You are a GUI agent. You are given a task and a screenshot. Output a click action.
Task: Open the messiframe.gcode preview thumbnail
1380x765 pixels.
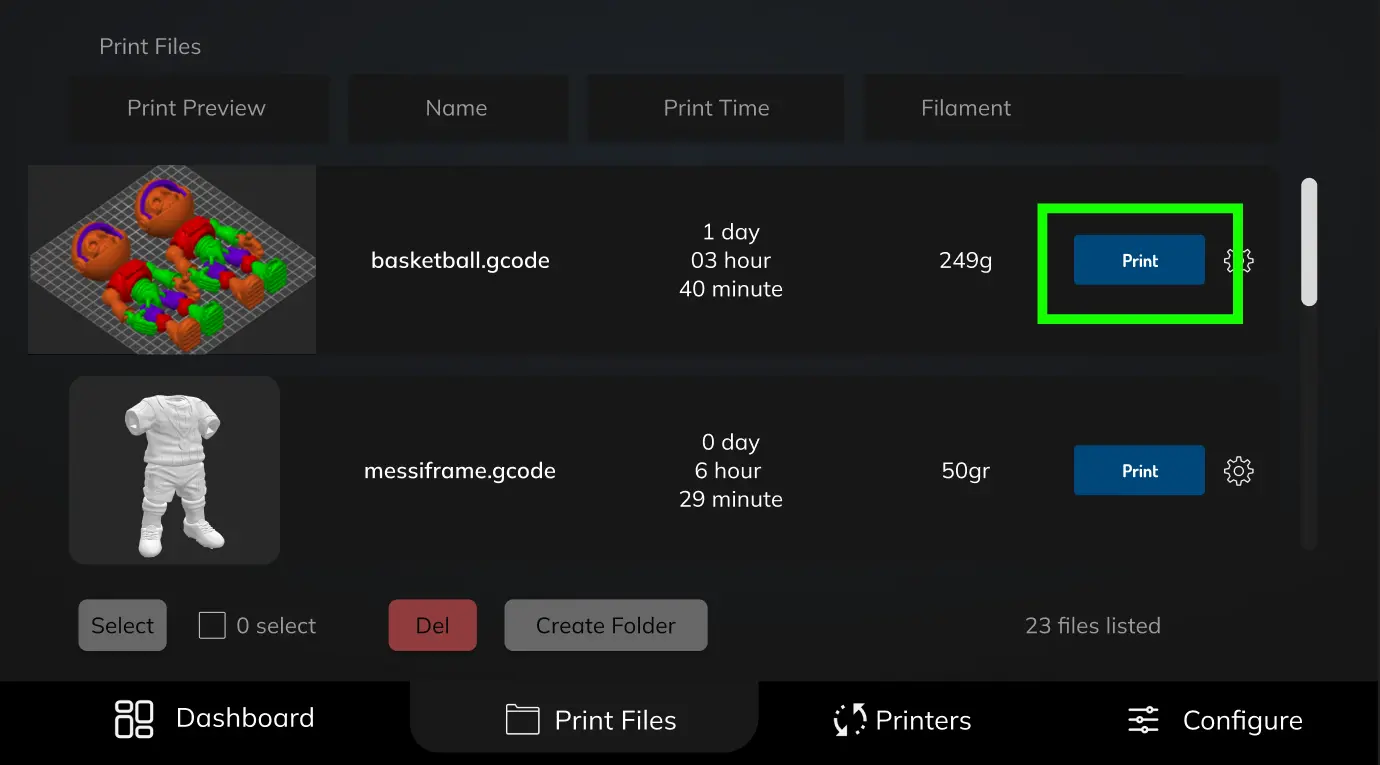[174, 470]
